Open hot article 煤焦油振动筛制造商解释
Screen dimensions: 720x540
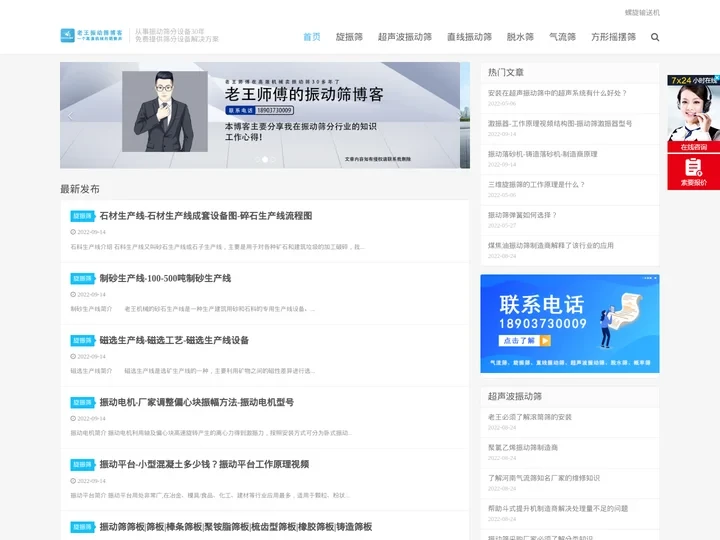[551, 246]
